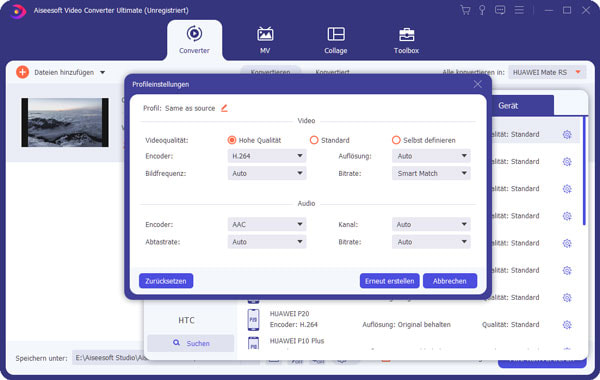Viewport: 600px width, 380px height.
Task: Select HTC in device brand list
Action: [x=186, y=320]
